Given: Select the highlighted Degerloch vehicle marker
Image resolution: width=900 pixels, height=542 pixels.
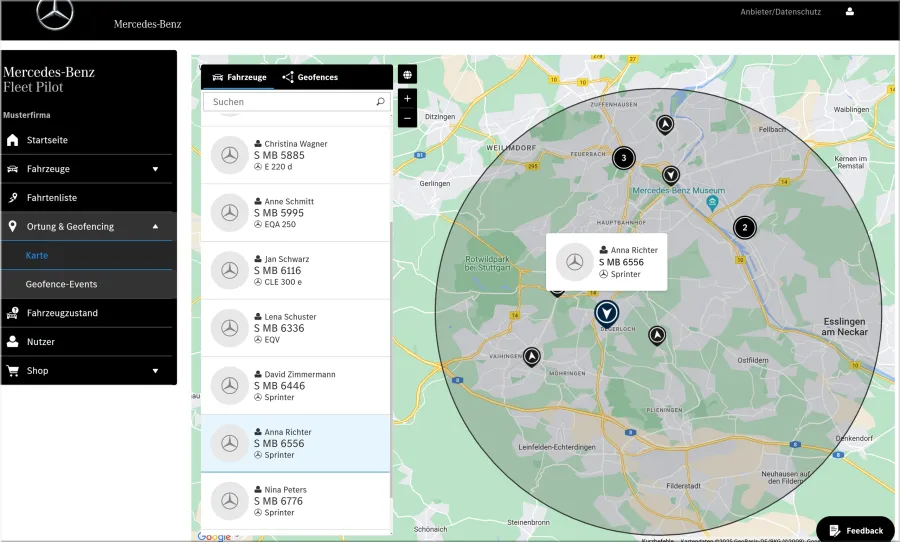Looking at the screenshot, I should (x=606, y=313).
